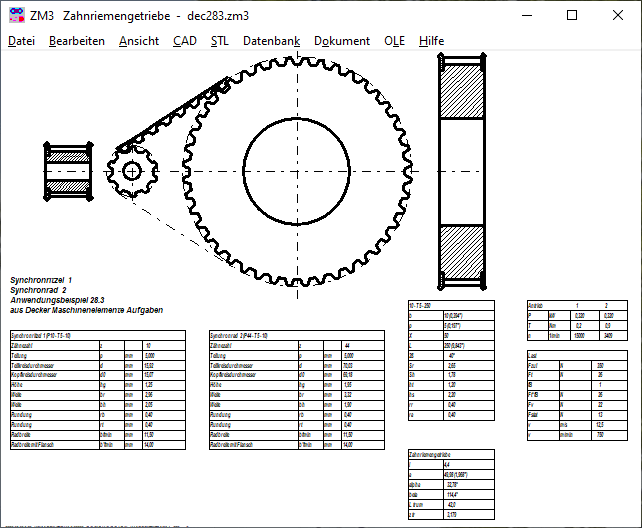Screen dimensions: 642x528
Task: Open the Dokument menu
Action: [341, 41]
